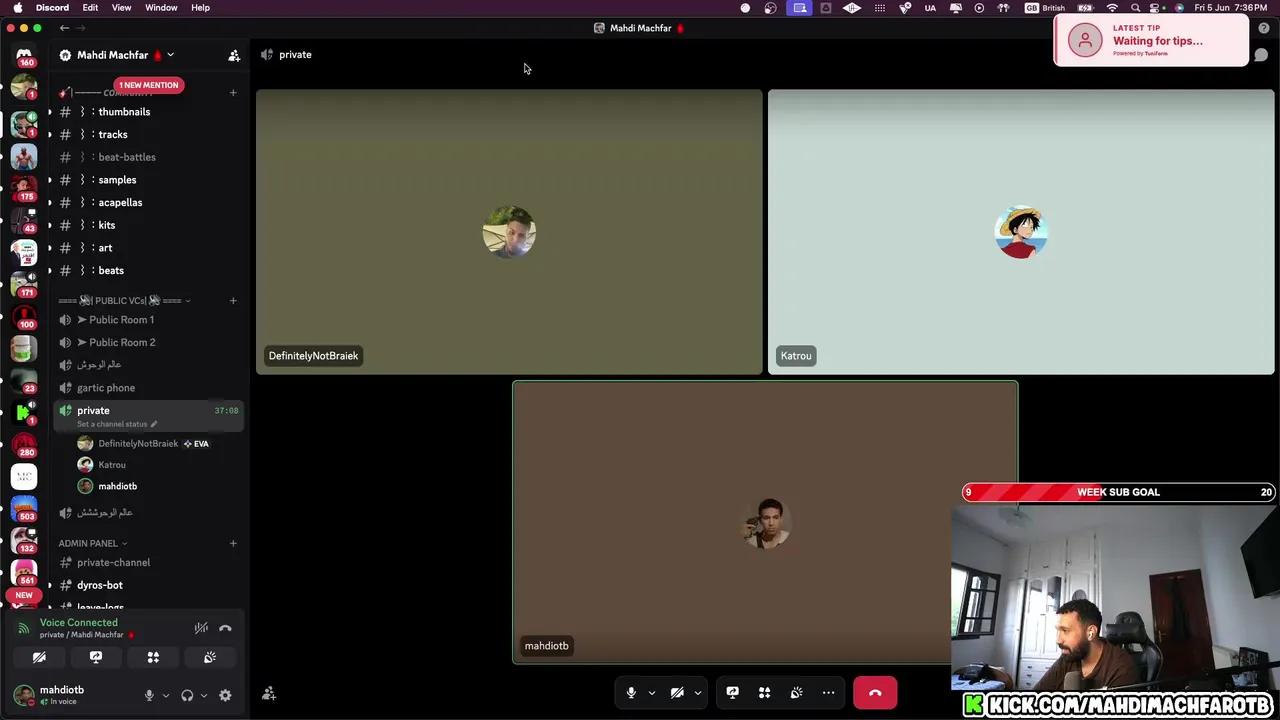Viewport: 1280px width, 720px height.
Task: Invite people using the add-member icon
Action: coord(234,56)
